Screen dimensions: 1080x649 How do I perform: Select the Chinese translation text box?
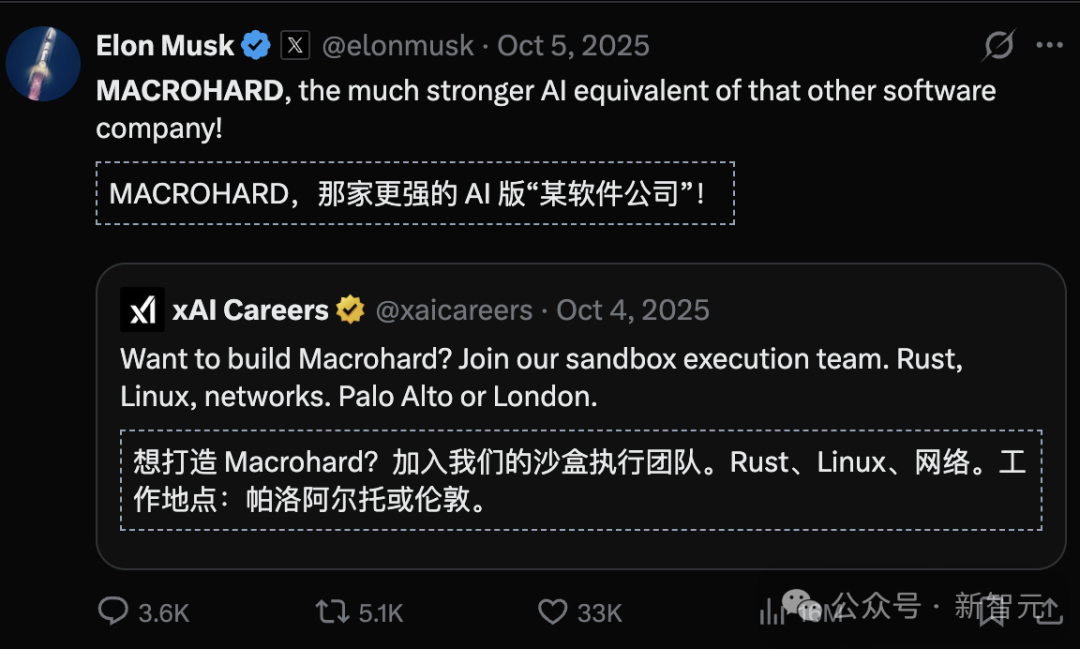[414, 193]
